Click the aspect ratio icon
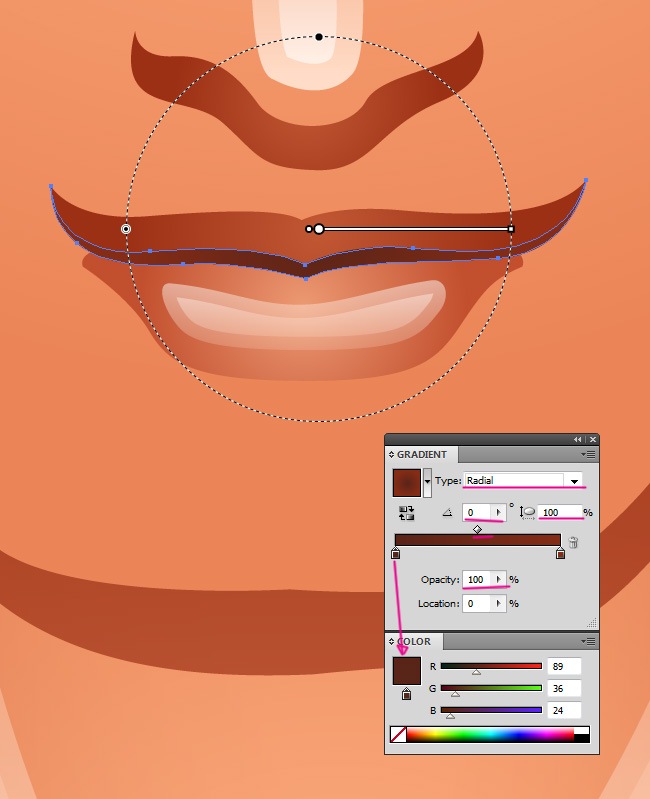 [x=527, y=513]
